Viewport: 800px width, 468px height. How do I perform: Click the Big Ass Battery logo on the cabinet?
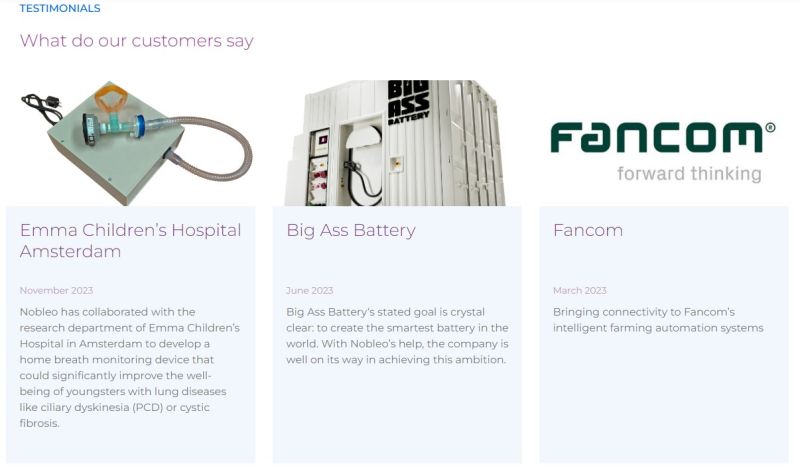click(408, 103)
